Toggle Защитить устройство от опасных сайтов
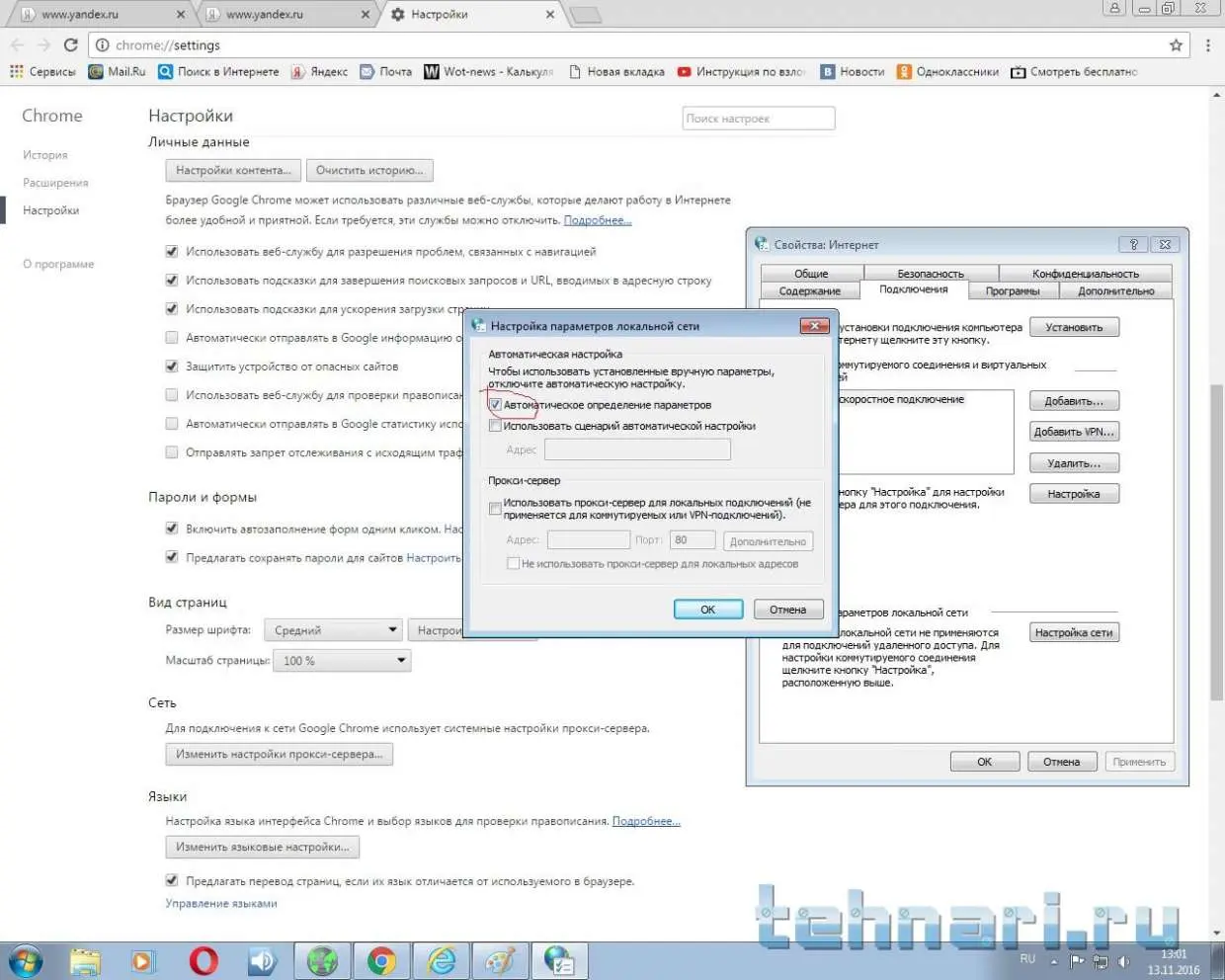Image resolution: width=1225 pixels, height=980 pixels. pos(172,366)
